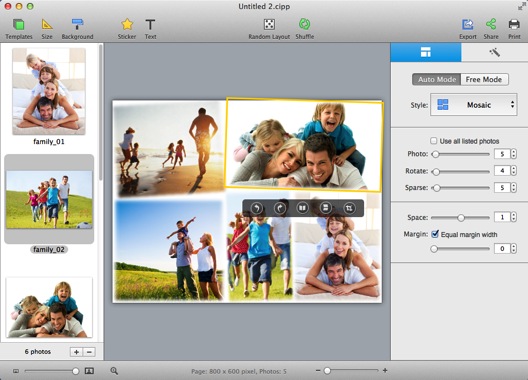This screenshot has height=380, width=528.
Task: Click the Photo stepper arrows
Action: click(x=514, y=154)
